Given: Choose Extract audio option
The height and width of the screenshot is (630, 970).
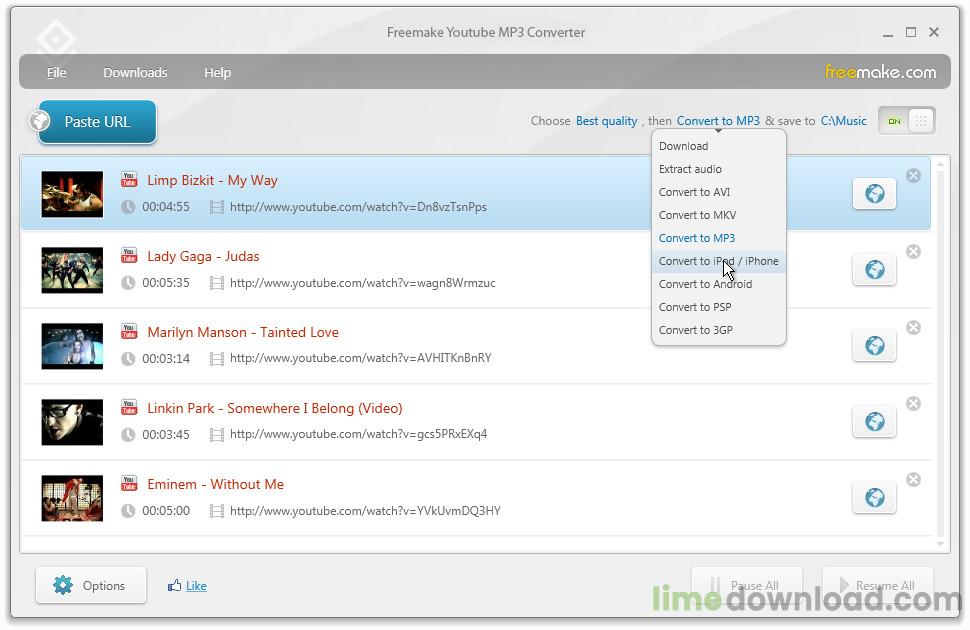Looking at the screenshot, I should coord(719,169).
